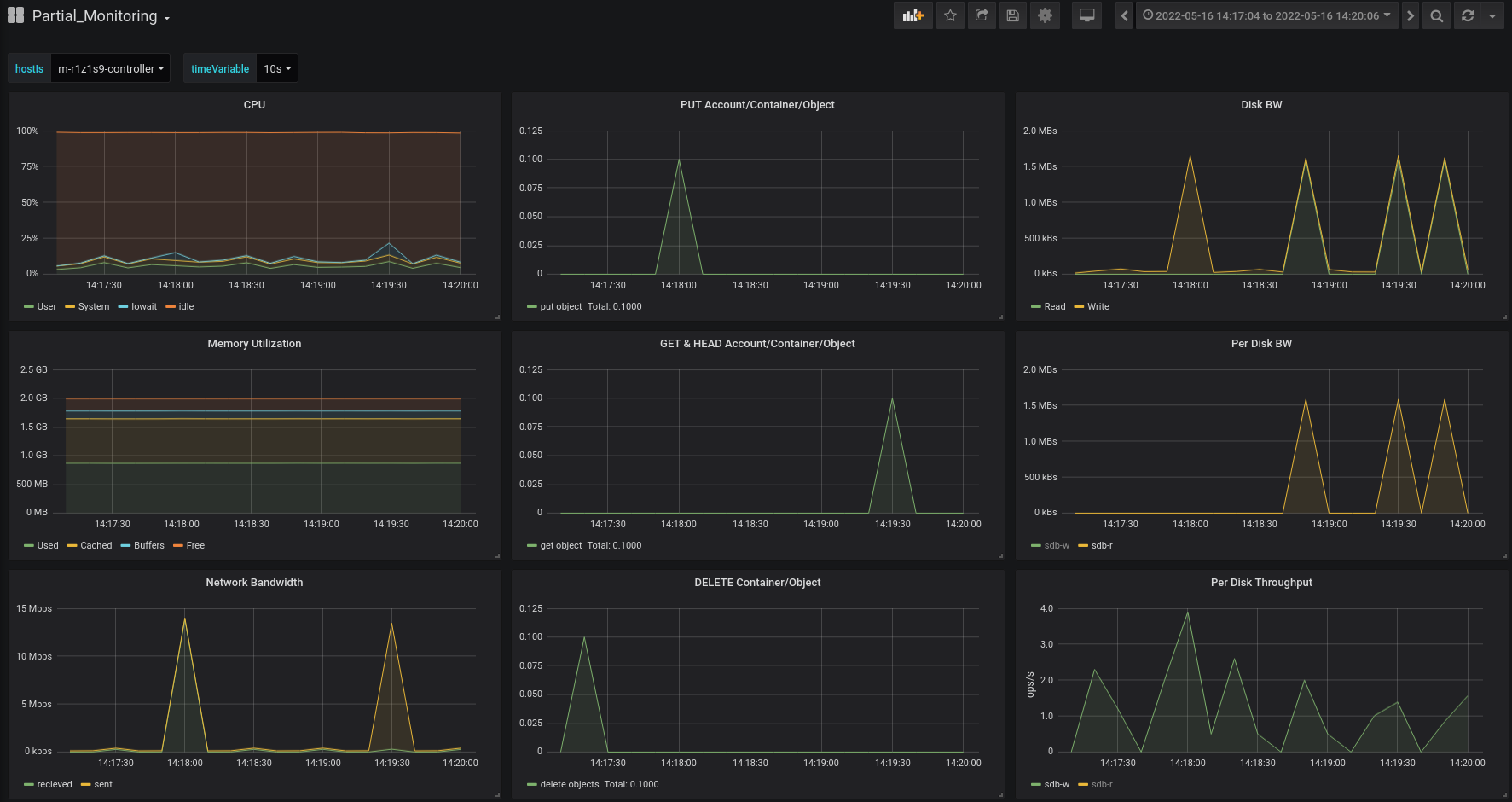Viewport: 1512px width, 802px height.
Task: Toggle Cached series in Memory legend
Action: tap(96, 545)
